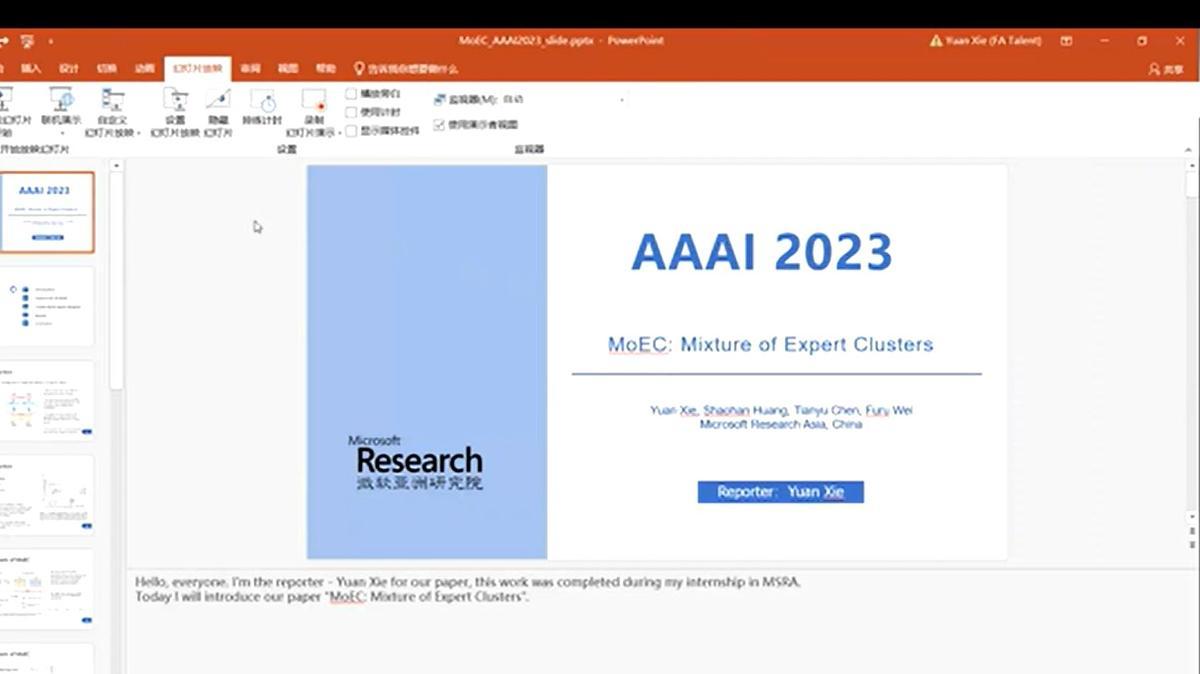Uncheck Use Presenter View (使用演示者视图)
This screenshot has width=1200, height=674.
point(439,125)
